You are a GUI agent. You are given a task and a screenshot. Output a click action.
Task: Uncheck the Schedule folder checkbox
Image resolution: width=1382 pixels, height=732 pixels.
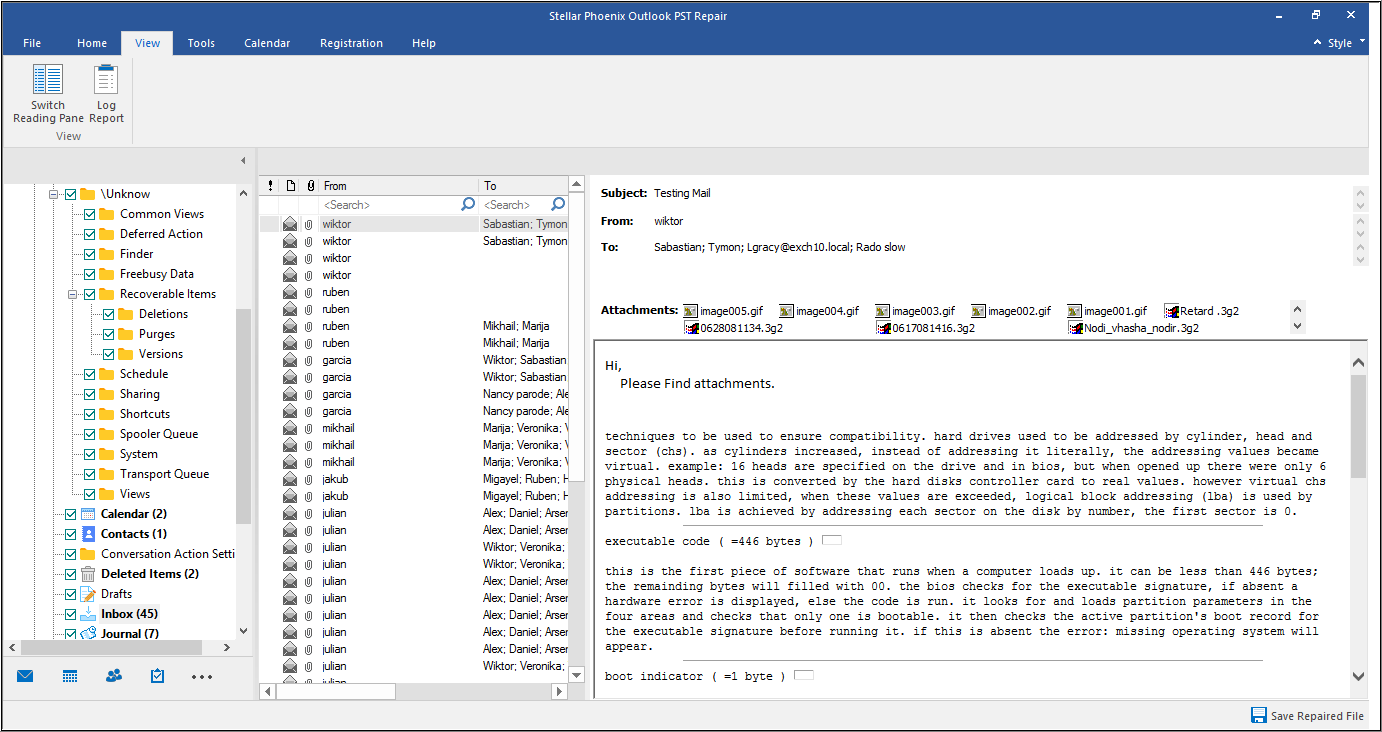pyautogui.click(x=90, y=374)
